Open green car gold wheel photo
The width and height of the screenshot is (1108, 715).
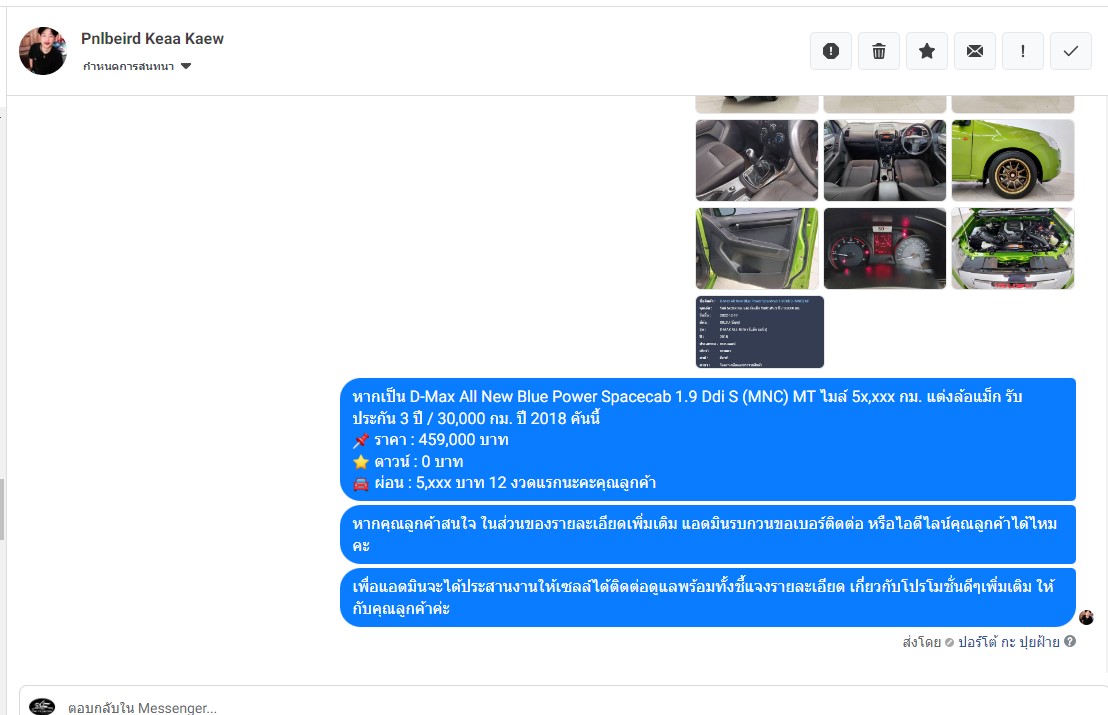point(1013,160)
